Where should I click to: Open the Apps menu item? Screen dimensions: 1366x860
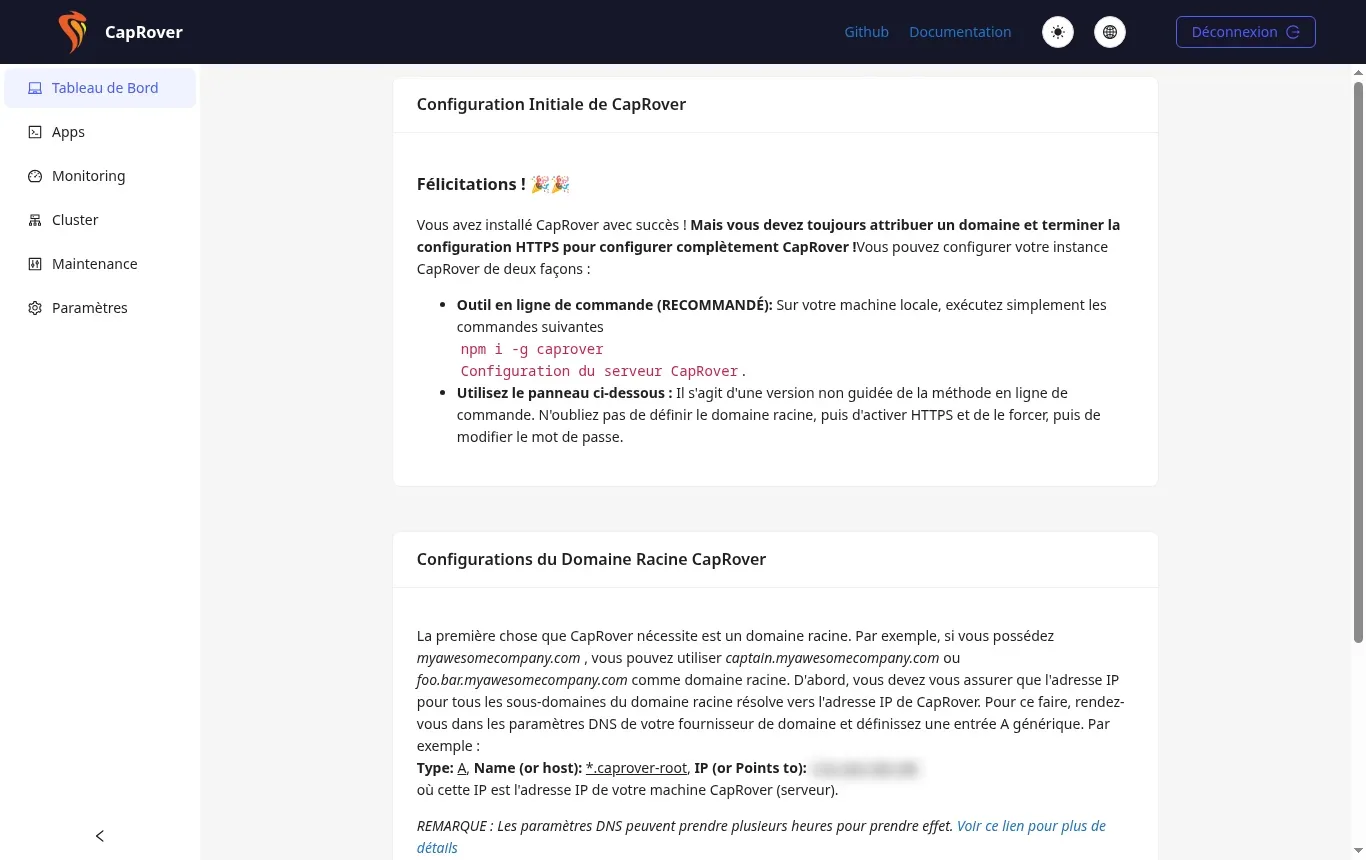(100, 132)
